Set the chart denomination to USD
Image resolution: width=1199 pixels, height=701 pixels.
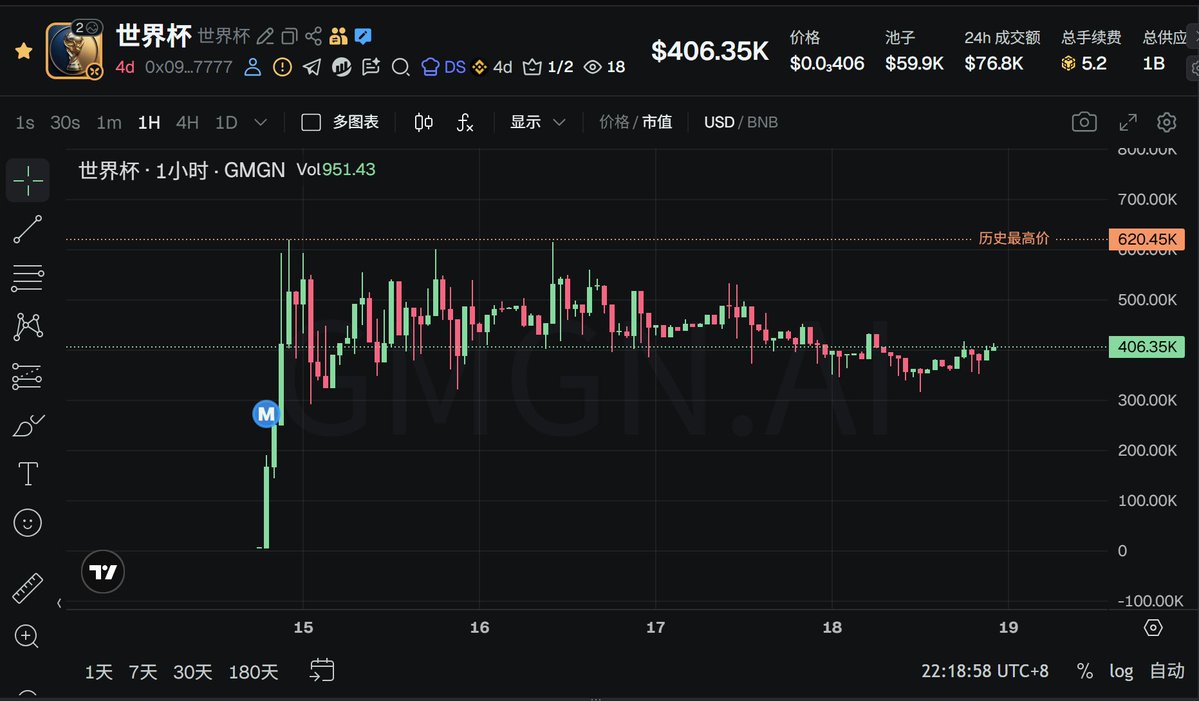point(719,122)
